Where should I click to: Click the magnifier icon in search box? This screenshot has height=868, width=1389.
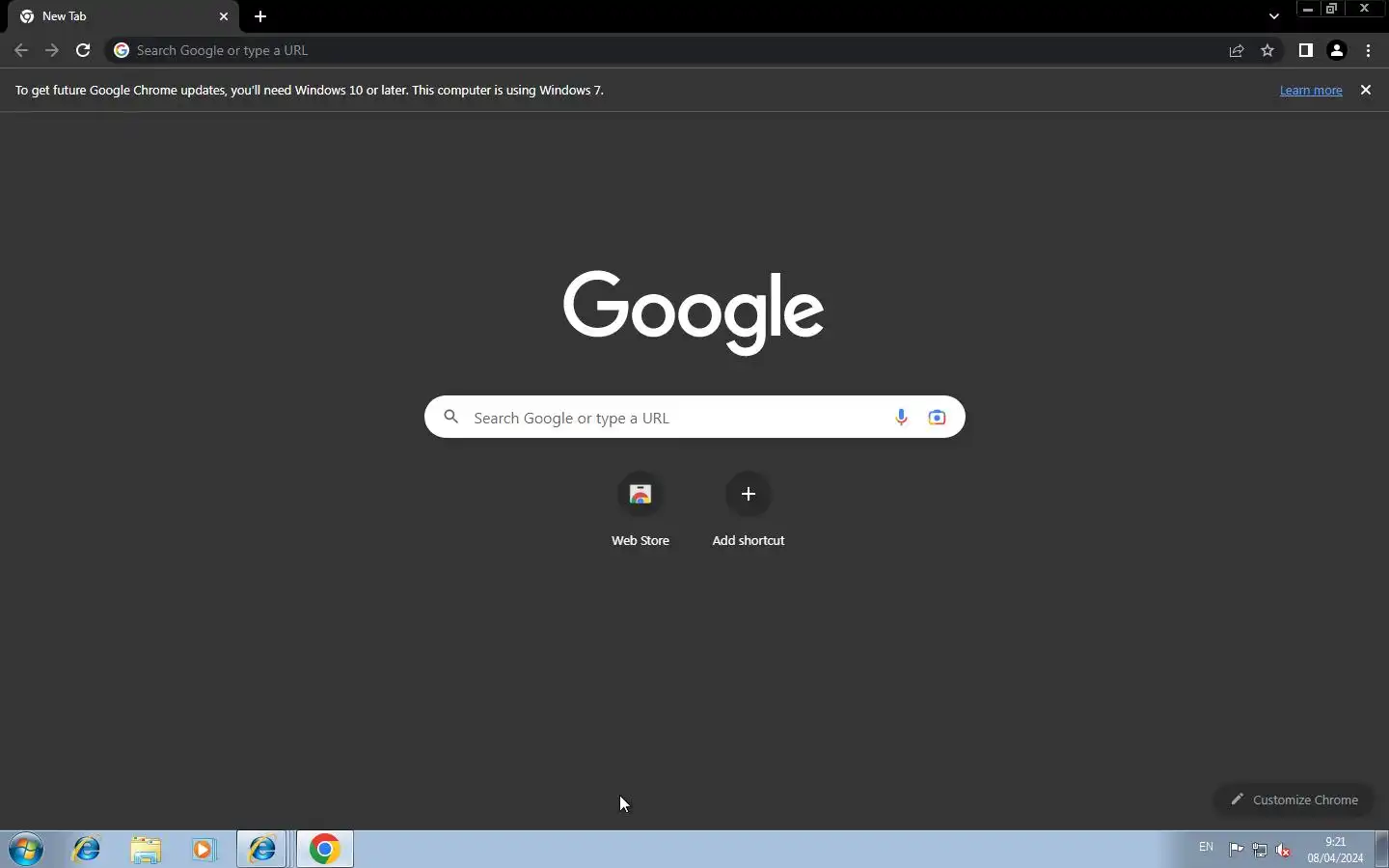450,417
